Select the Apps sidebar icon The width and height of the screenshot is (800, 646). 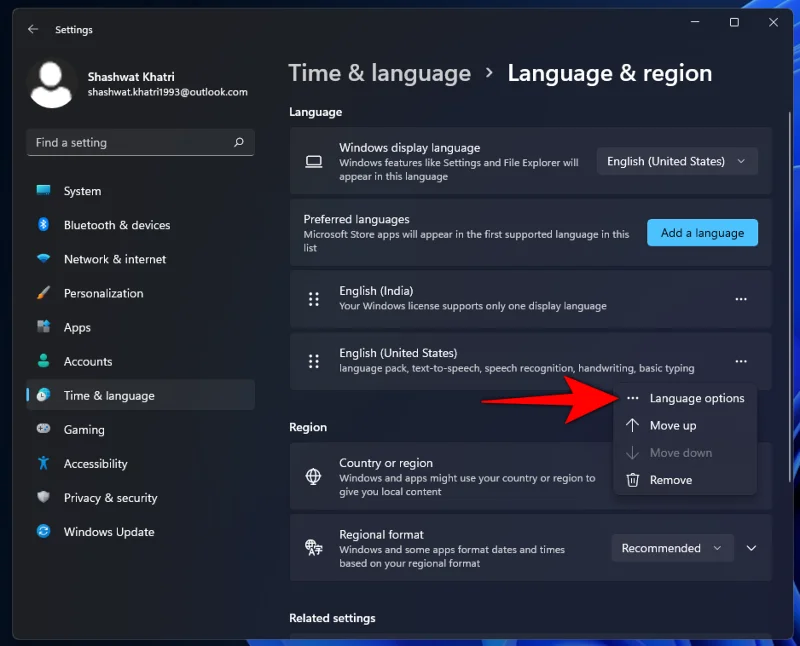[x=44, y=327]
